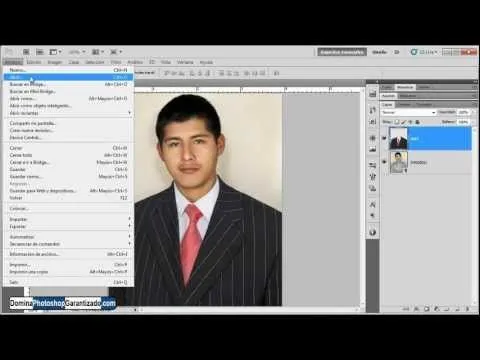The width and height of the screenshot is (480, 360).
Task: Toggle visibility of the bottom layer
Action: coord(384,162)
